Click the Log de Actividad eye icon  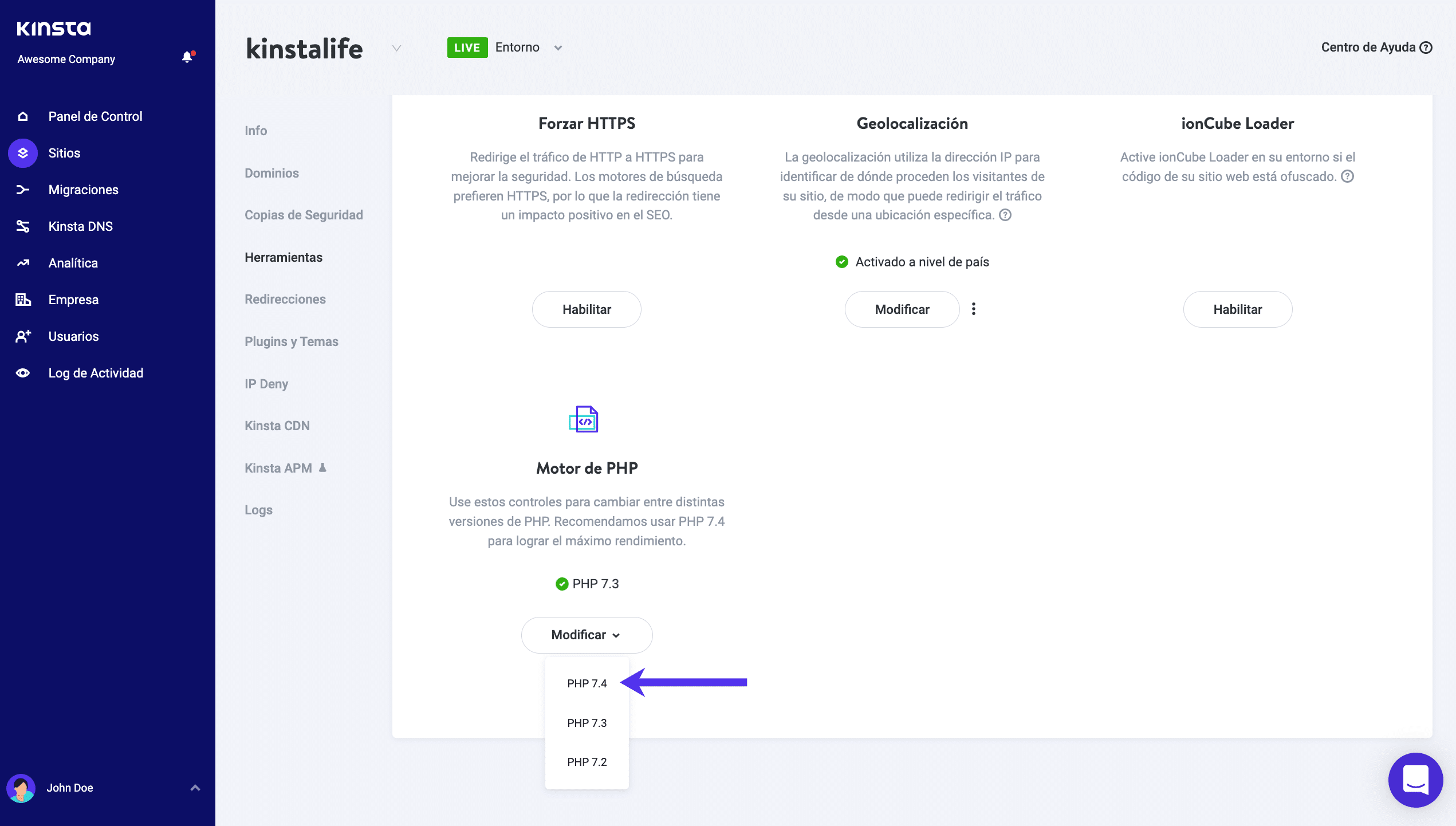click(23, 373)
